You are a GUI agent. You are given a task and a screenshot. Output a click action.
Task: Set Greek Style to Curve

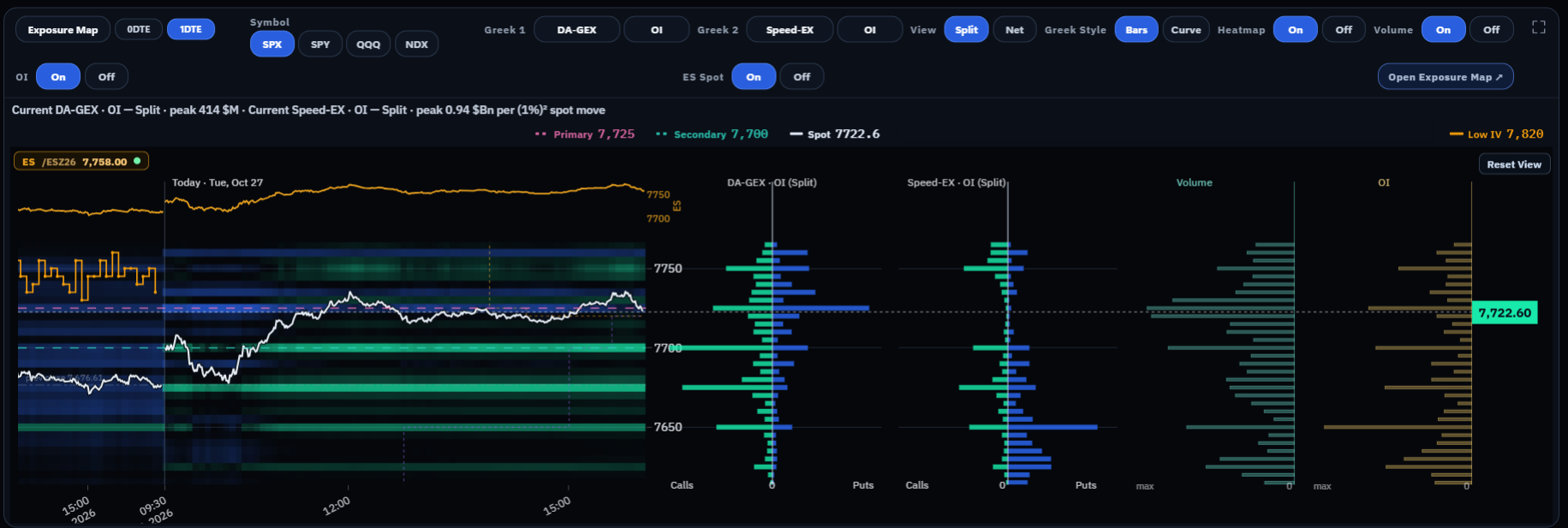click(1186, 30)
